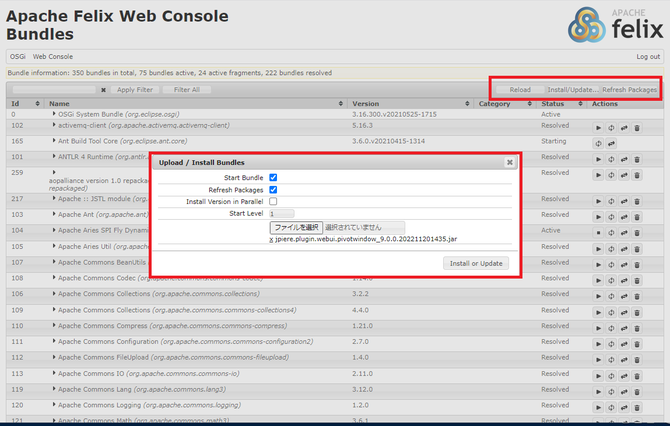
Task: Uninstall the activemq-client bundle
Action: click(637, 128)
